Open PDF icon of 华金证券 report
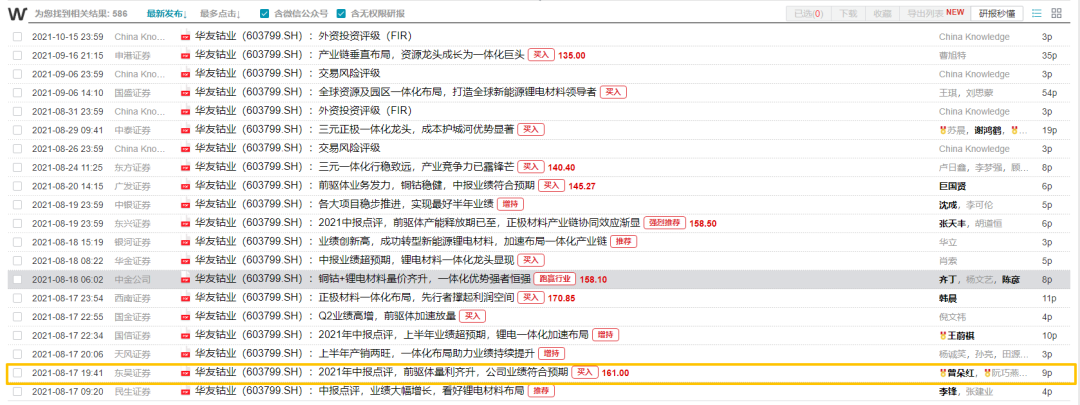The width and height of the screenshot is (1080, 405). (x=185, y=260)
